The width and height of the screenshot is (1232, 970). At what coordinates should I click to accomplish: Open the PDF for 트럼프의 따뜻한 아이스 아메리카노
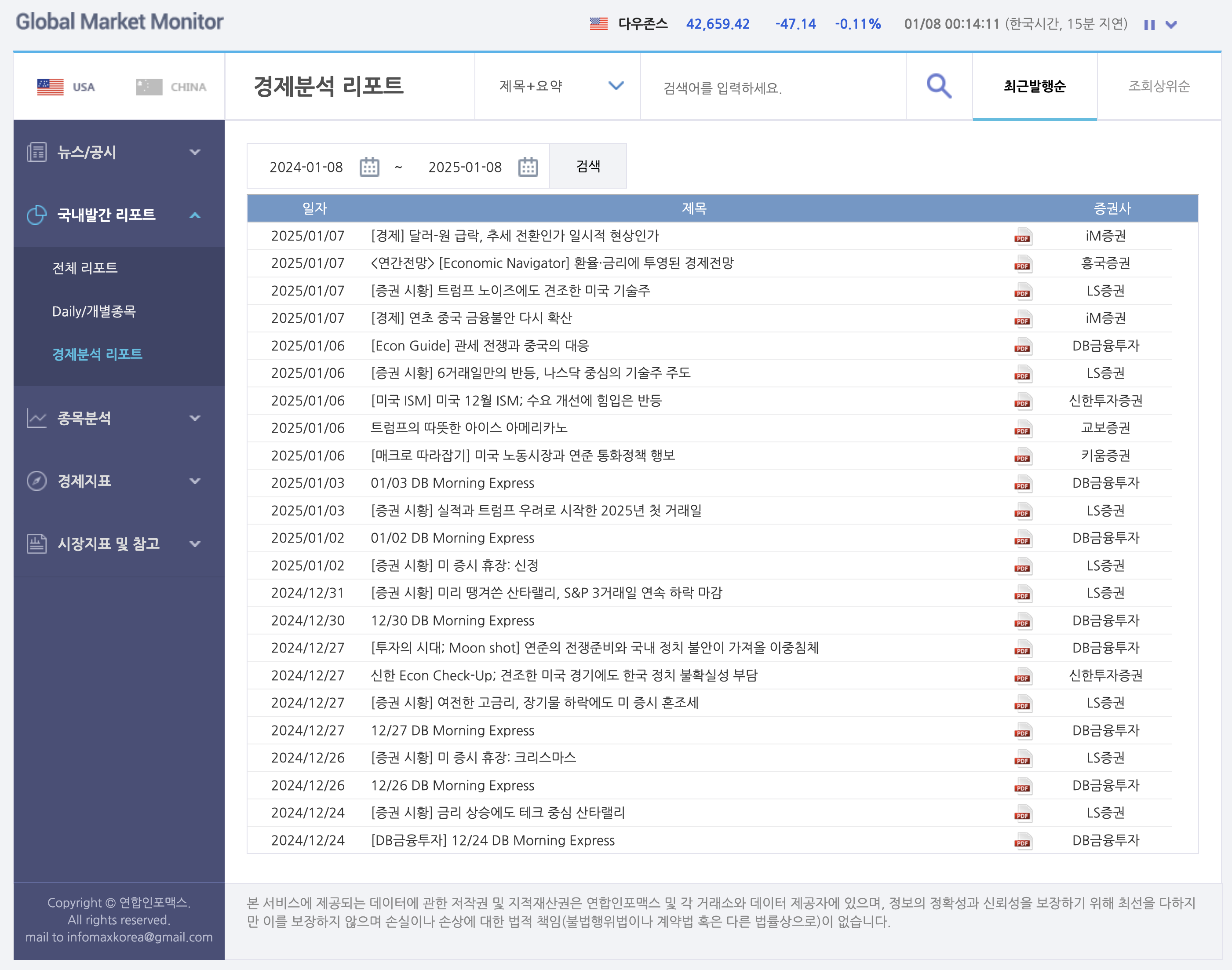click(1023, 429)
